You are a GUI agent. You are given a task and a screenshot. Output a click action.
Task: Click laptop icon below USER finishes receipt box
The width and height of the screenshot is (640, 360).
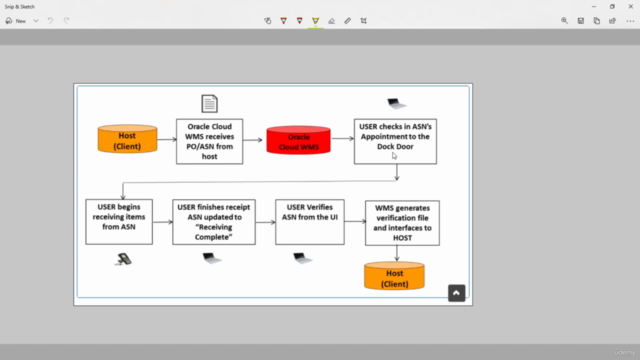[212, 258]
